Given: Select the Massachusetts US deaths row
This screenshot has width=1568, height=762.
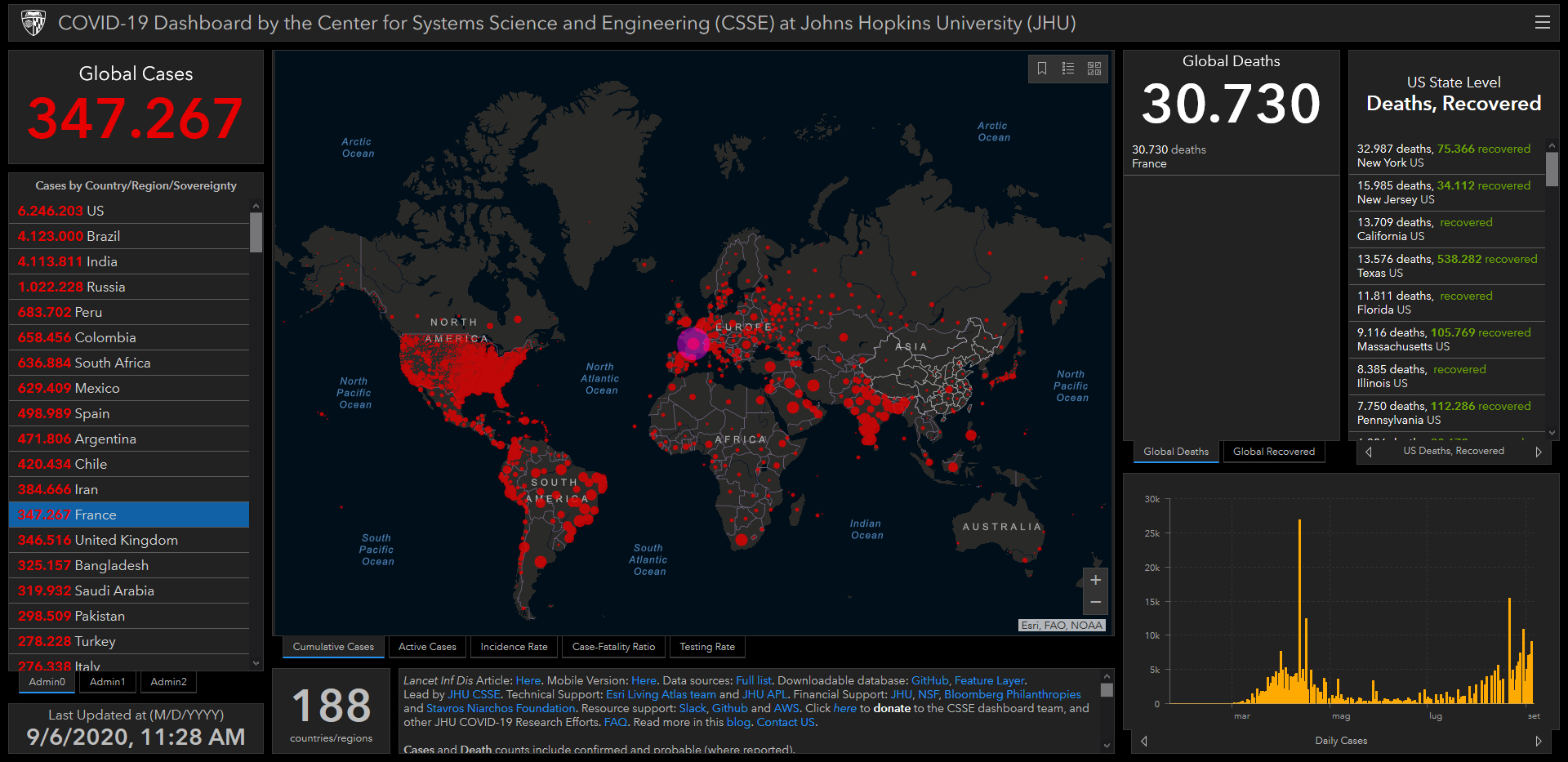Looking at the screenshot, I should (1447, 339).
